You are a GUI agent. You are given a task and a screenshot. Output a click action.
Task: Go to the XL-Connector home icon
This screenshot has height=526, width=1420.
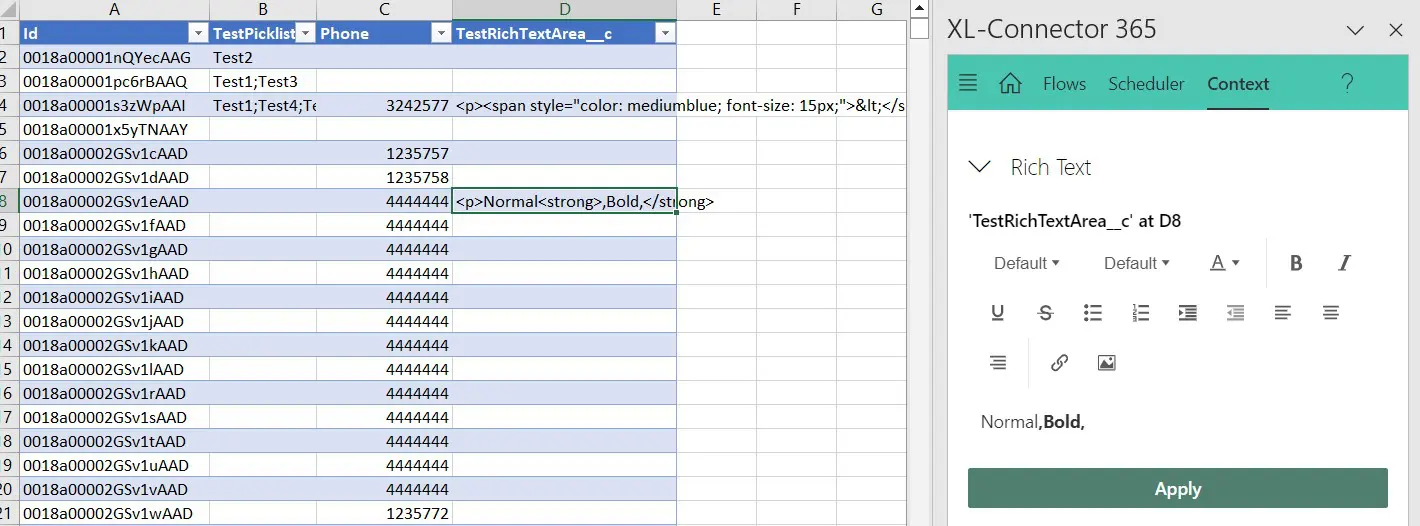1010,83
